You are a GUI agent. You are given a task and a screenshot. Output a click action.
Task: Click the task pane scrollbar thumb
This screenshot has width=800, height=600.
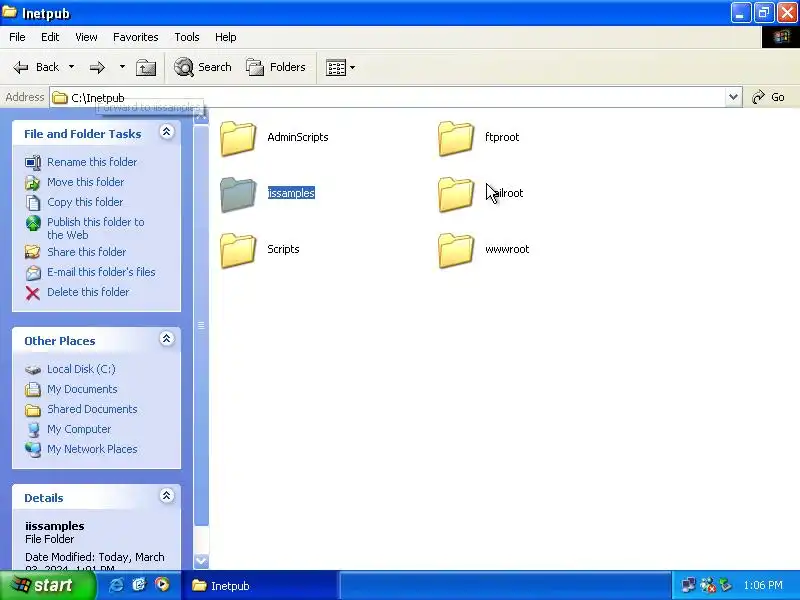tap(201, 326)
